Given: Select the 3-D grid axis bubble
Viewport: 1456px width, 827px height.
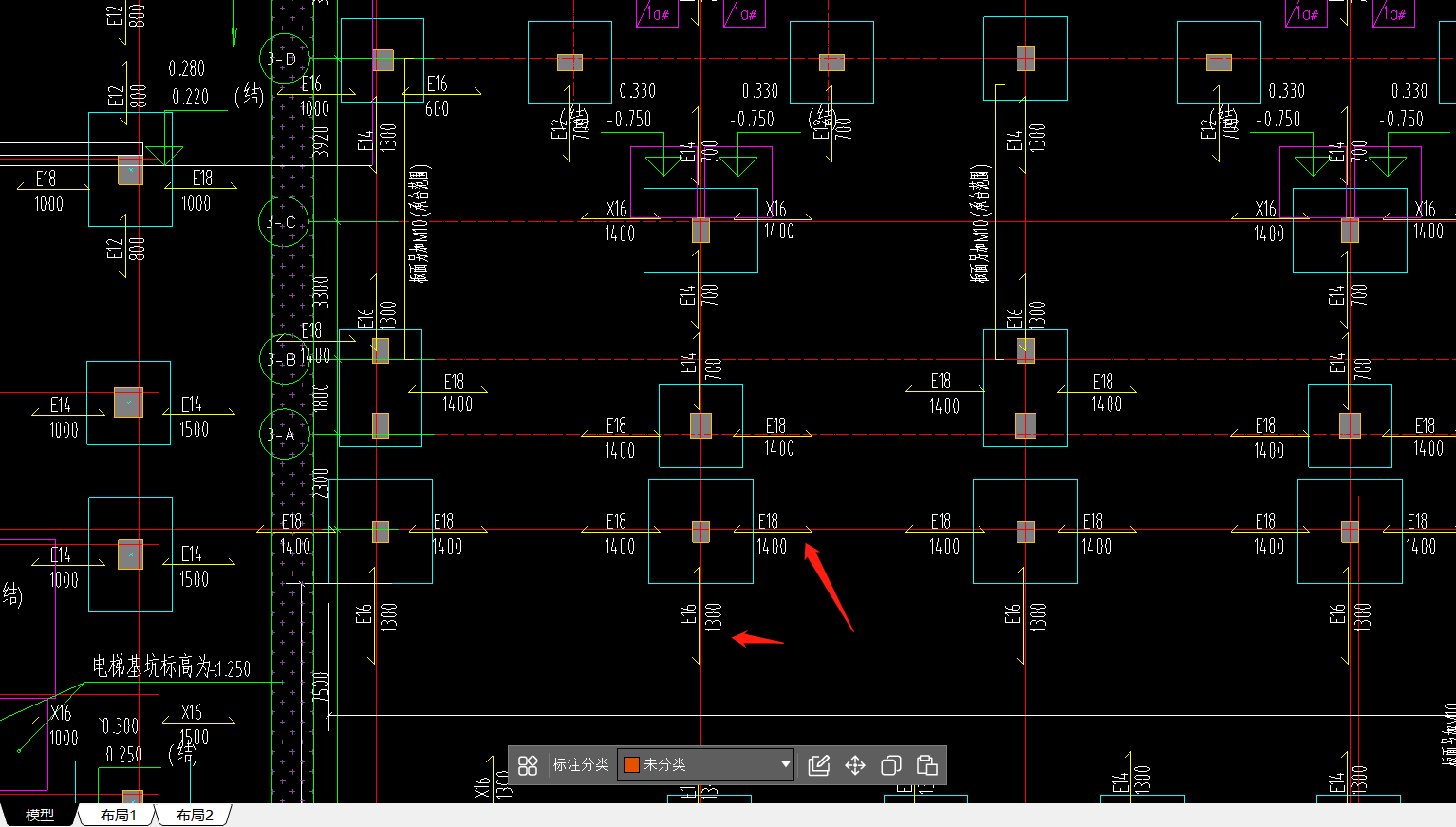Looking at the screenshot, I should (284, 59).
